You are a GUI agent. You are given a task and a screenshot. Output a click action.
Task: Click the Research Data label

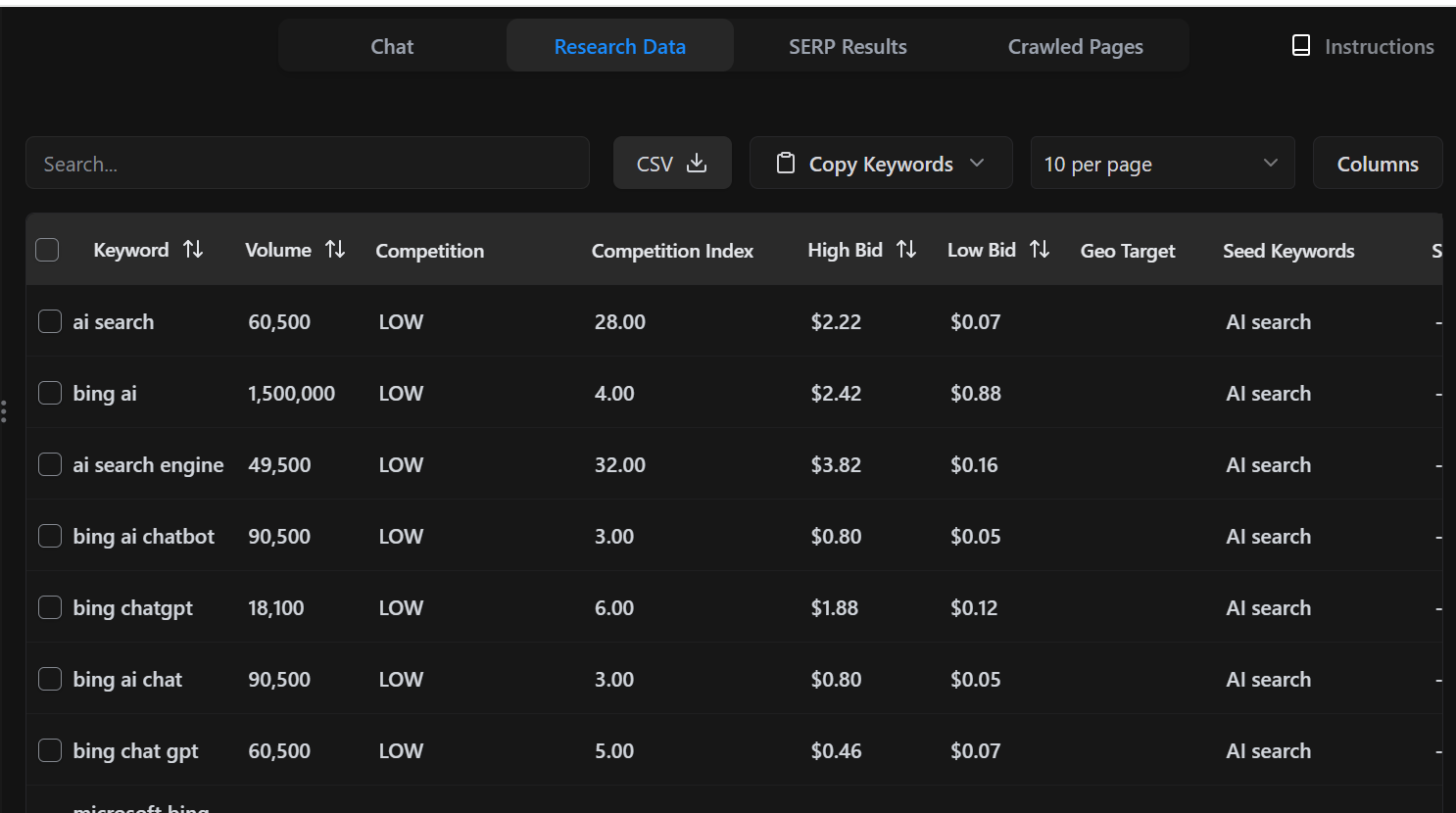pos(619,45)
